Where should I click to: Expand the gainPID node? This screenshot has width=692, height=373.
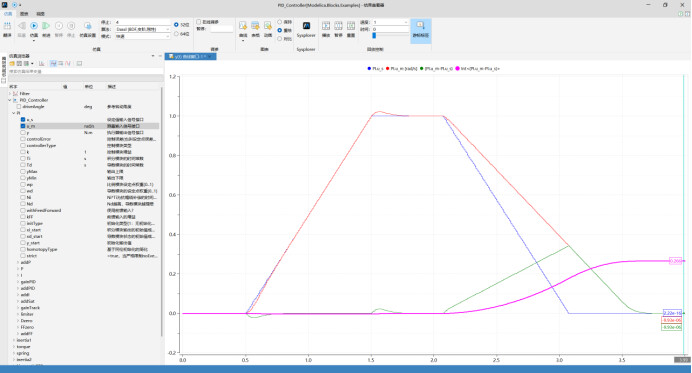18,282
